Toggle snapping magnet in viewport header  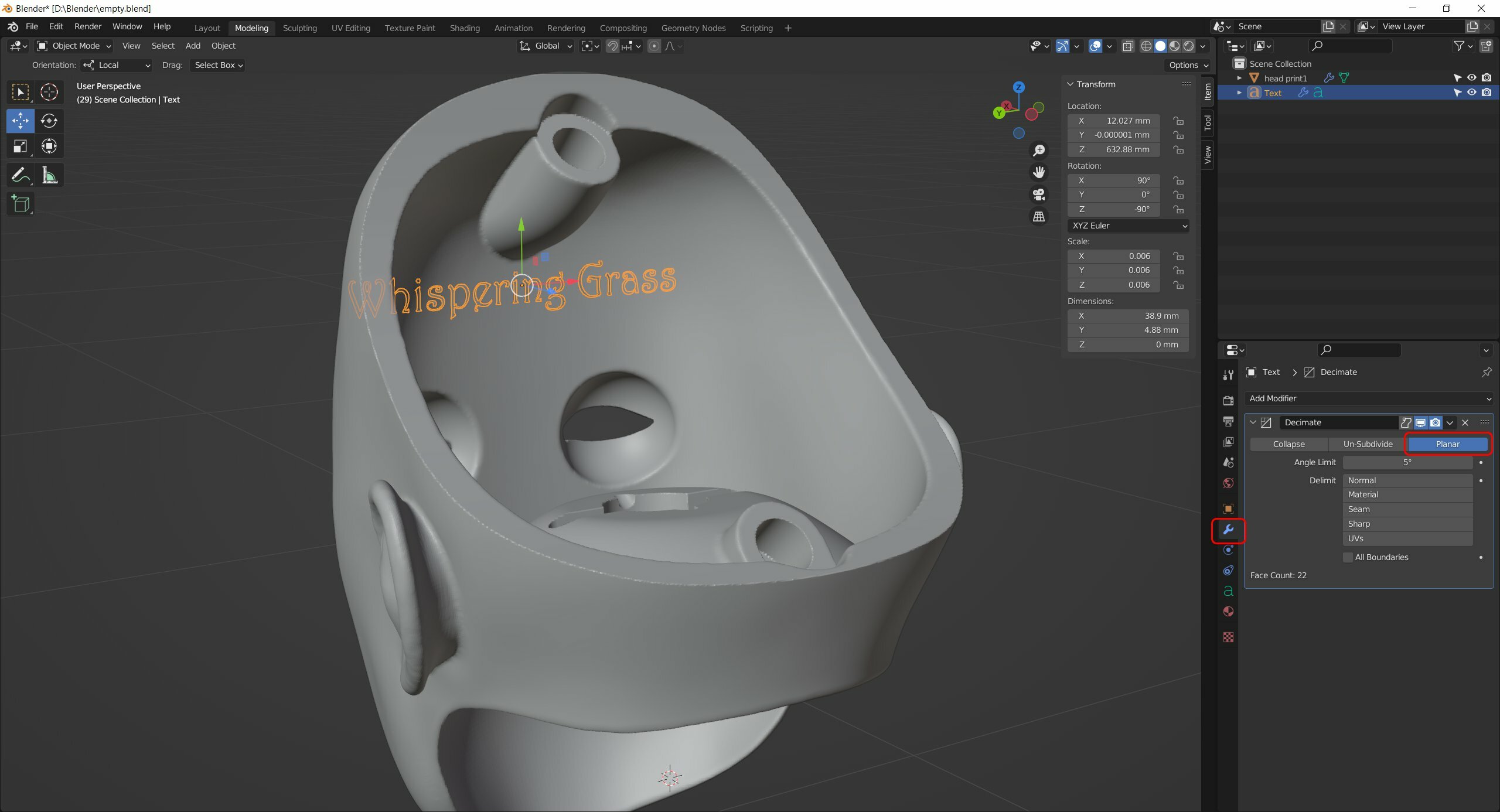click(612, 46)
